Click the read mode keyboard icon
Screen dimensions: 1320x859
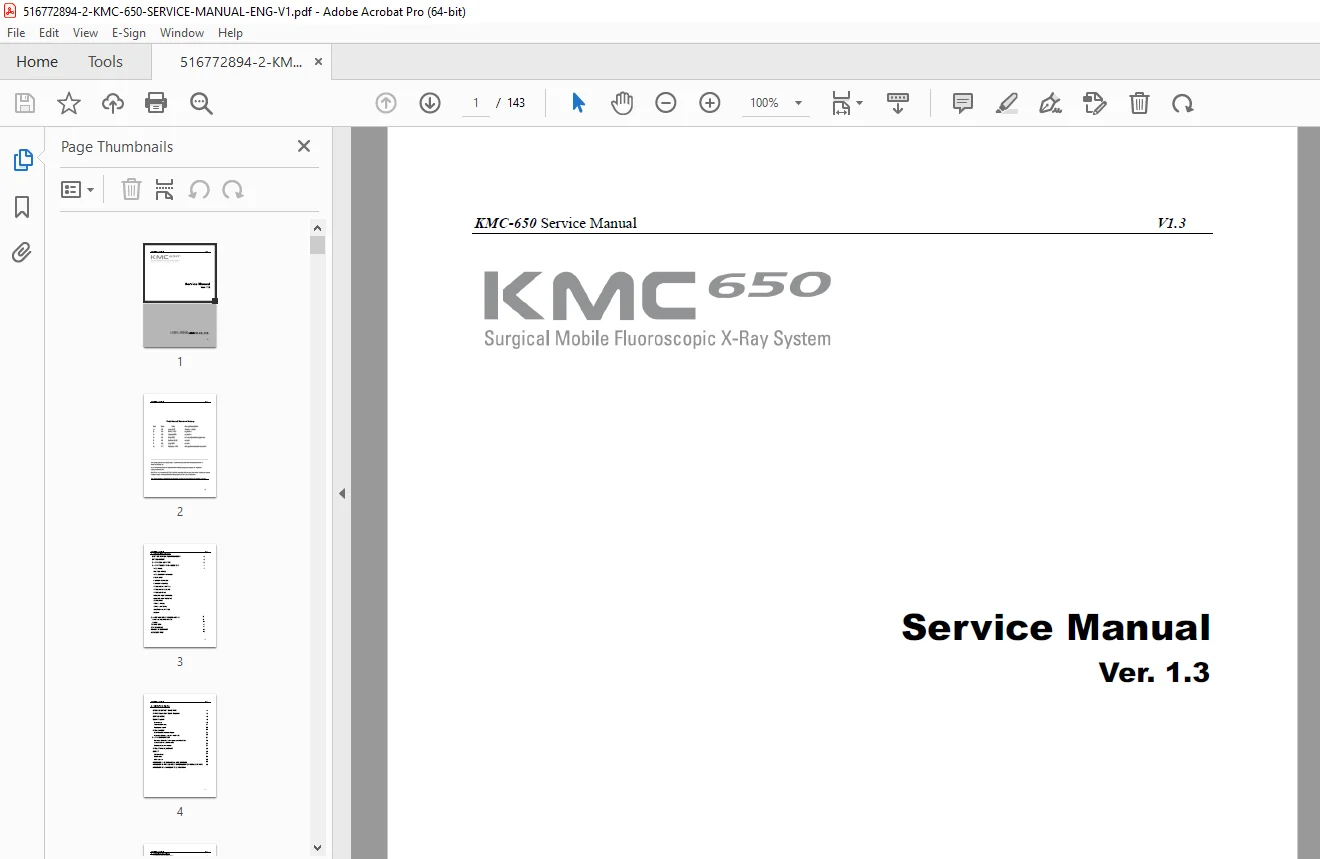(x=898, y=103)
